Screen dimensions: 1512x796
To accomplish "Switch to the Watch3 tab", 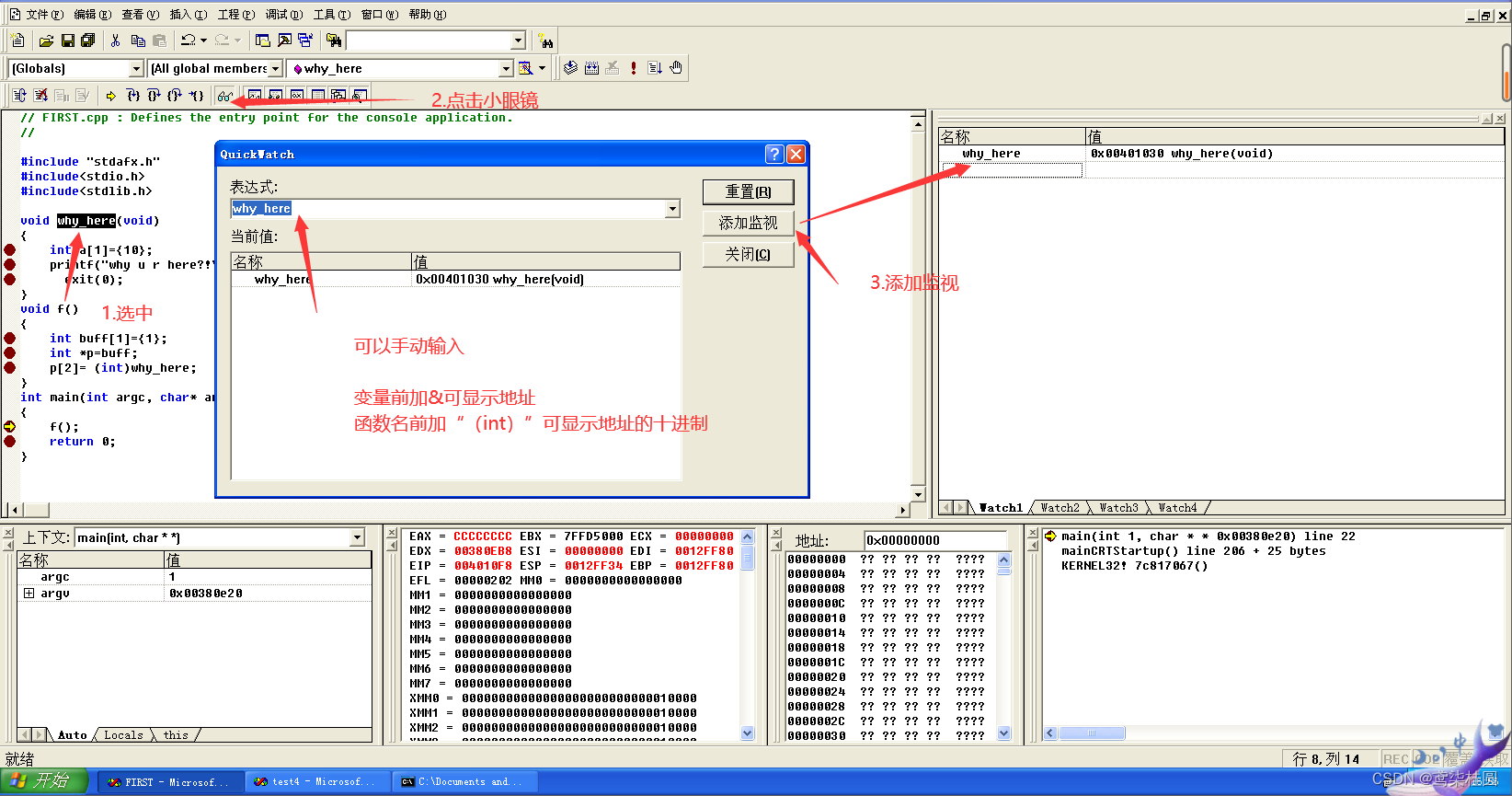I will (1118, 508).
